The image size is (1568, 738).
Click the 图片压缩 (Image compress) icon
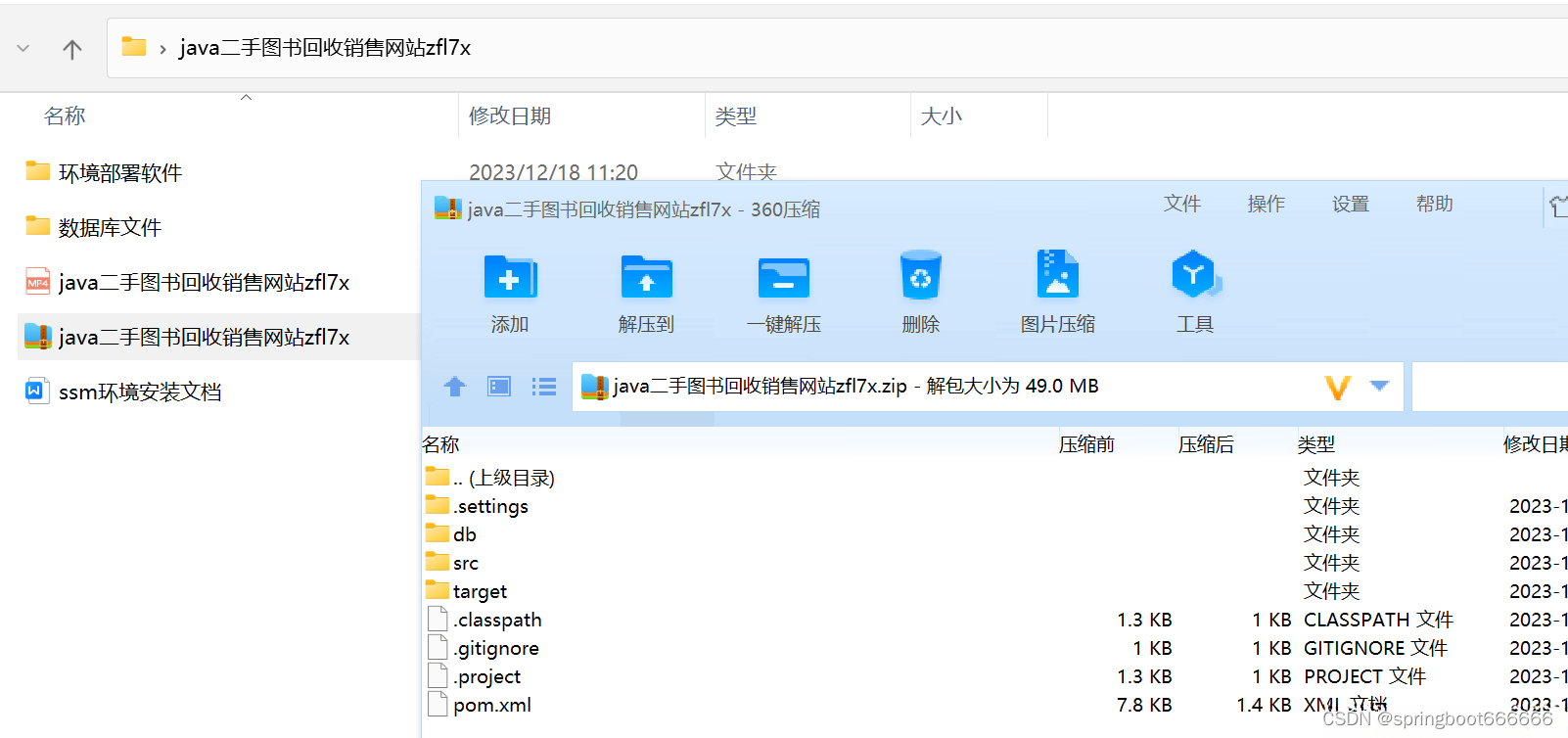tap(1057, 274)
